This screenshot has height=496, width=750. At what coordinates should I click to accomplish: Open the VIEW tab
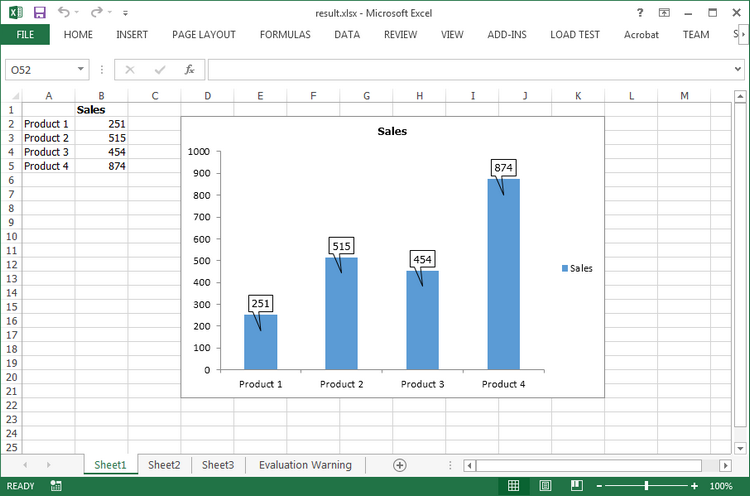452,34
